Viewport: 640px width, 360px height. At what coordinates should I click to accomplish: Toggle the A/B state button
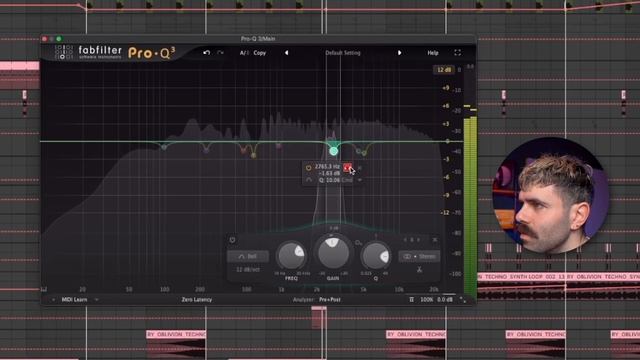[244, 53]
